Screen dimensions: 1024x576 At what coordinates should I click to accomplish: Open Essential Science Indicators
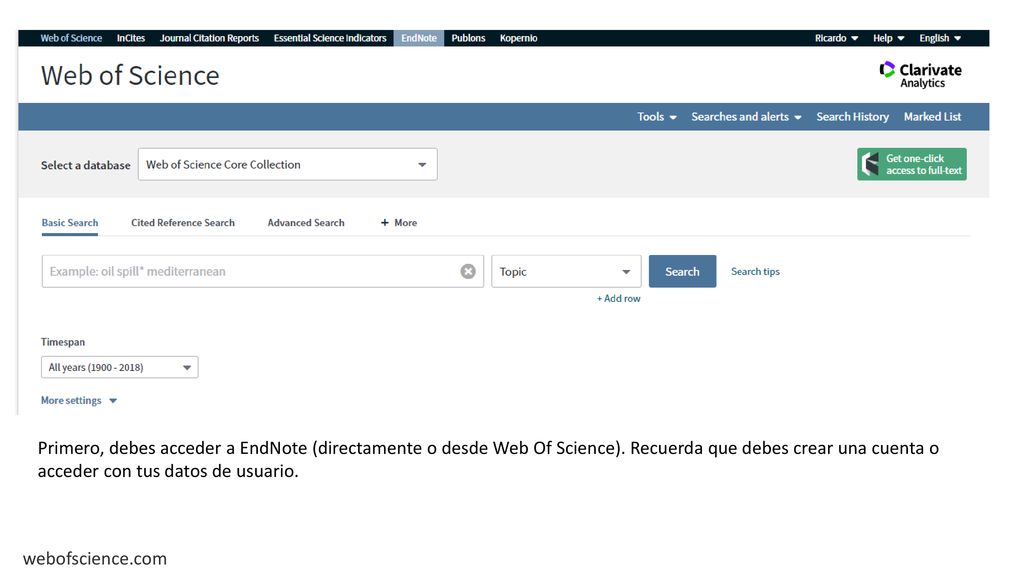click(x=330, y=38)
